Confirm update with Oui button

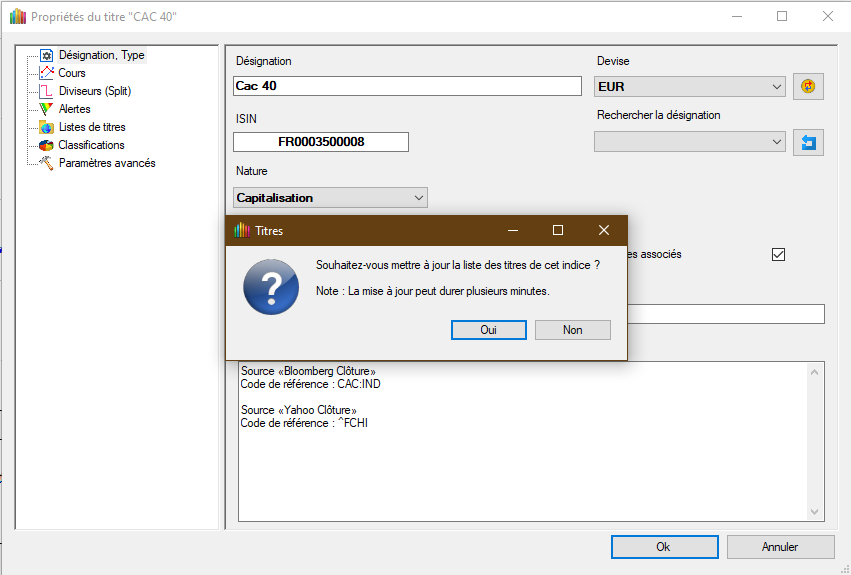488,330
